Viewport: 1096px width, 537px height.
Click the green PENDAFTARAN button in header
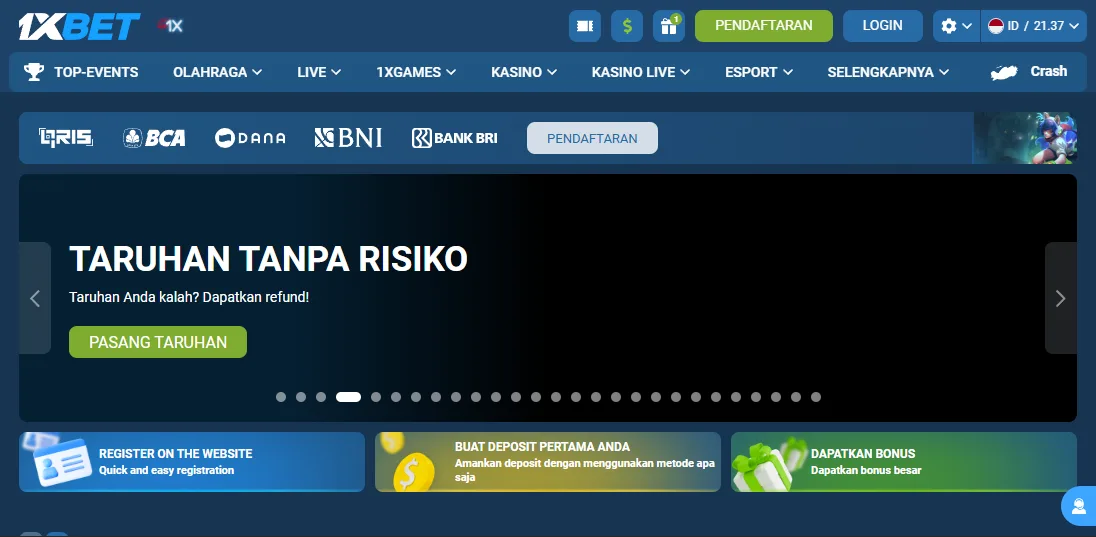tap(763, 26)
